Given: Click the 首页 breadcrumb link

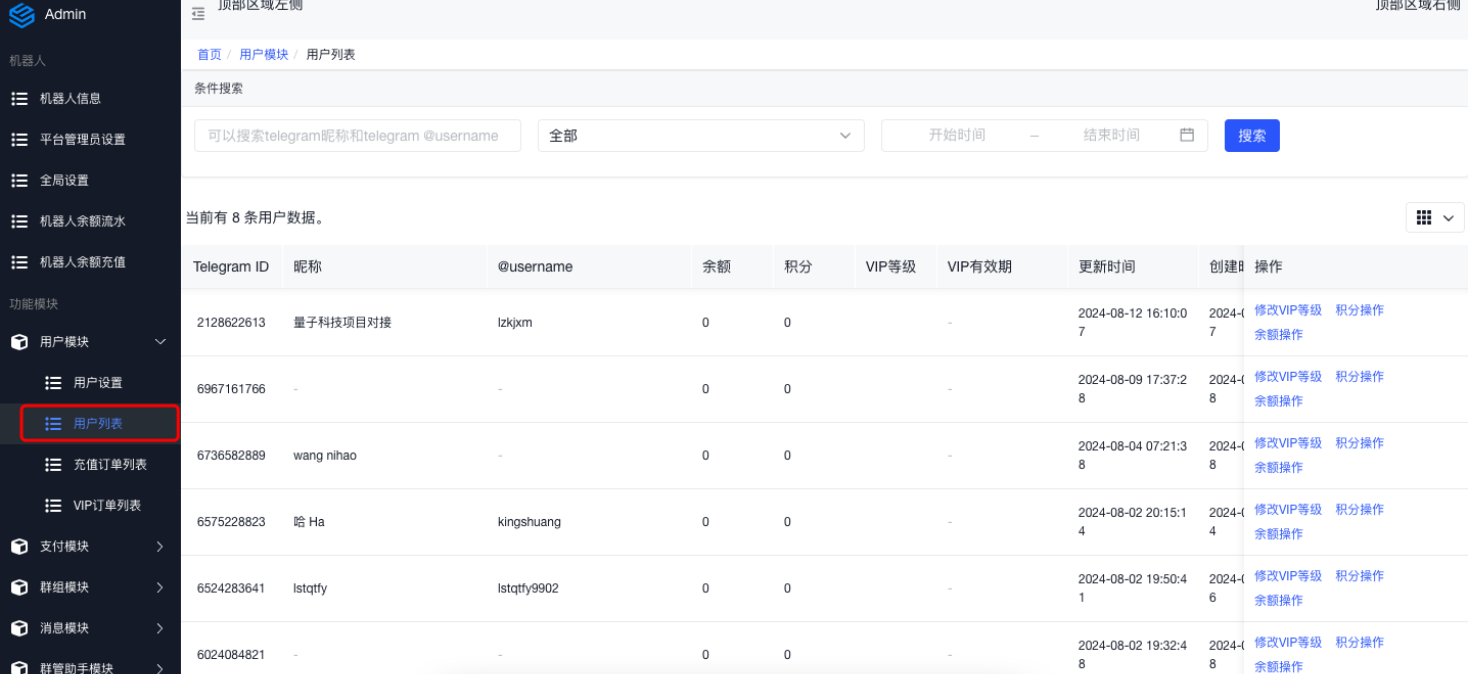Looking at the screenshot, I should pyautogui.click(x=209, y=55).
